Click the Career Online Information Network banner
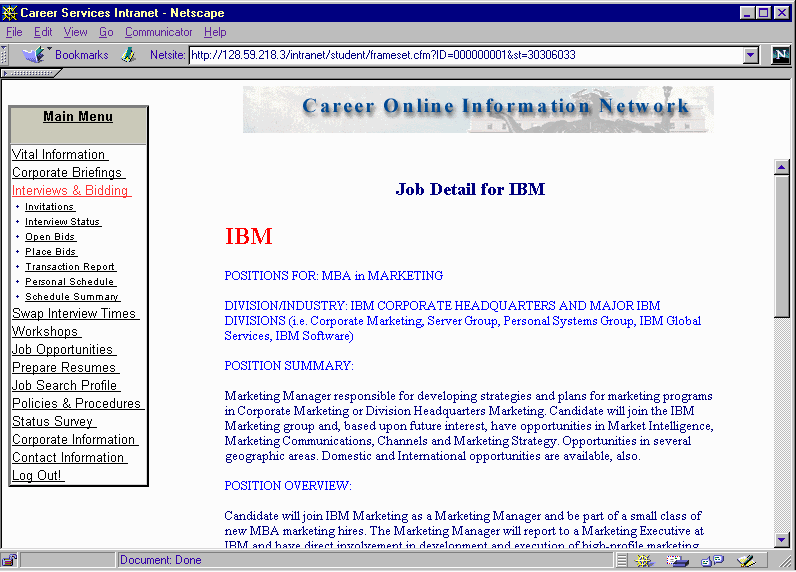 478,109
